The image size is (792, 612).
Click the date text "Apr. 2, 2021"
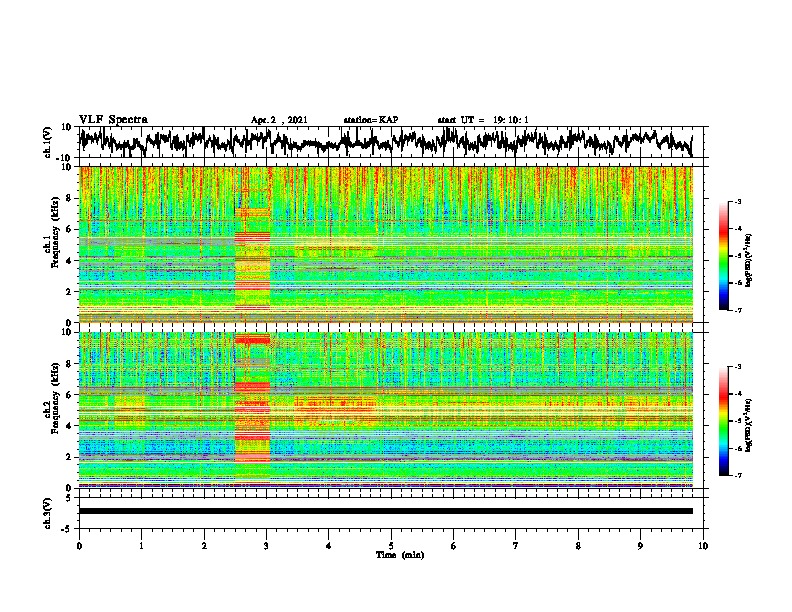279,120
